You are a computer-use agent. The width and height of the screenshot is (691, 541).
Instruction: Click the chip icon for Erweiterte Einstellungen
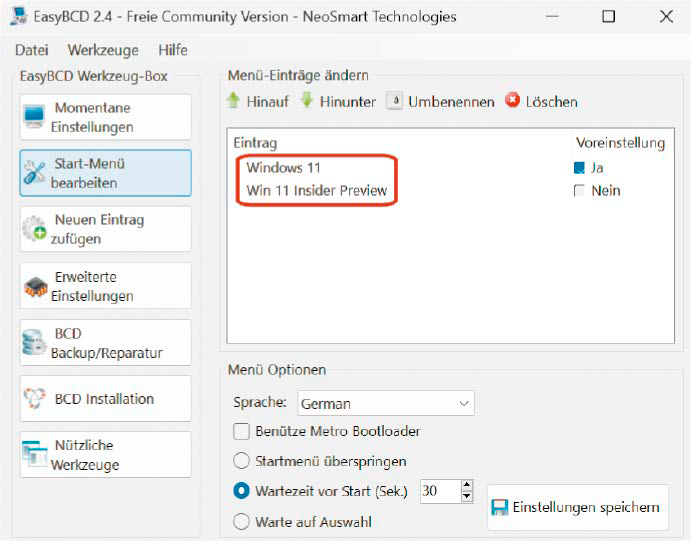pyautogui.click(x=35, y=287)
